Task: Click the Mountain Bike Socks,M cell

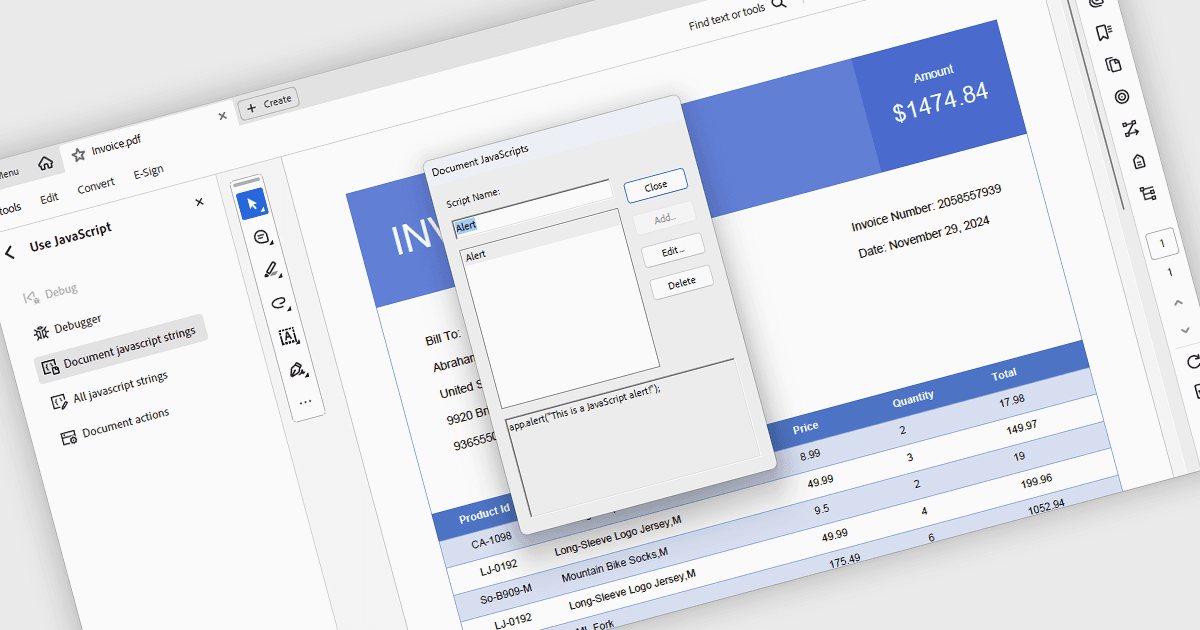Action: point(614,565)
